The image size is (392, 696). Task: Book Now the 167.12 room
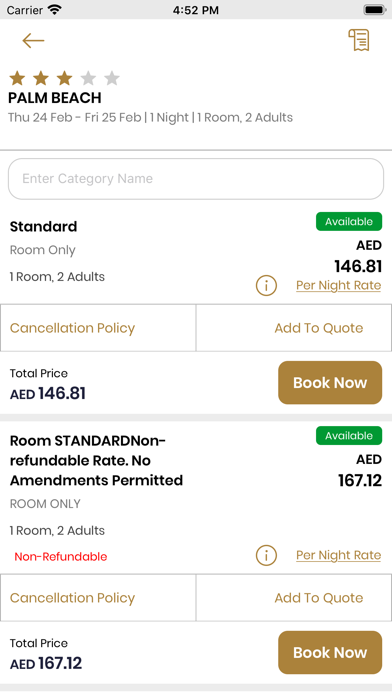click(x=330, y=652)
